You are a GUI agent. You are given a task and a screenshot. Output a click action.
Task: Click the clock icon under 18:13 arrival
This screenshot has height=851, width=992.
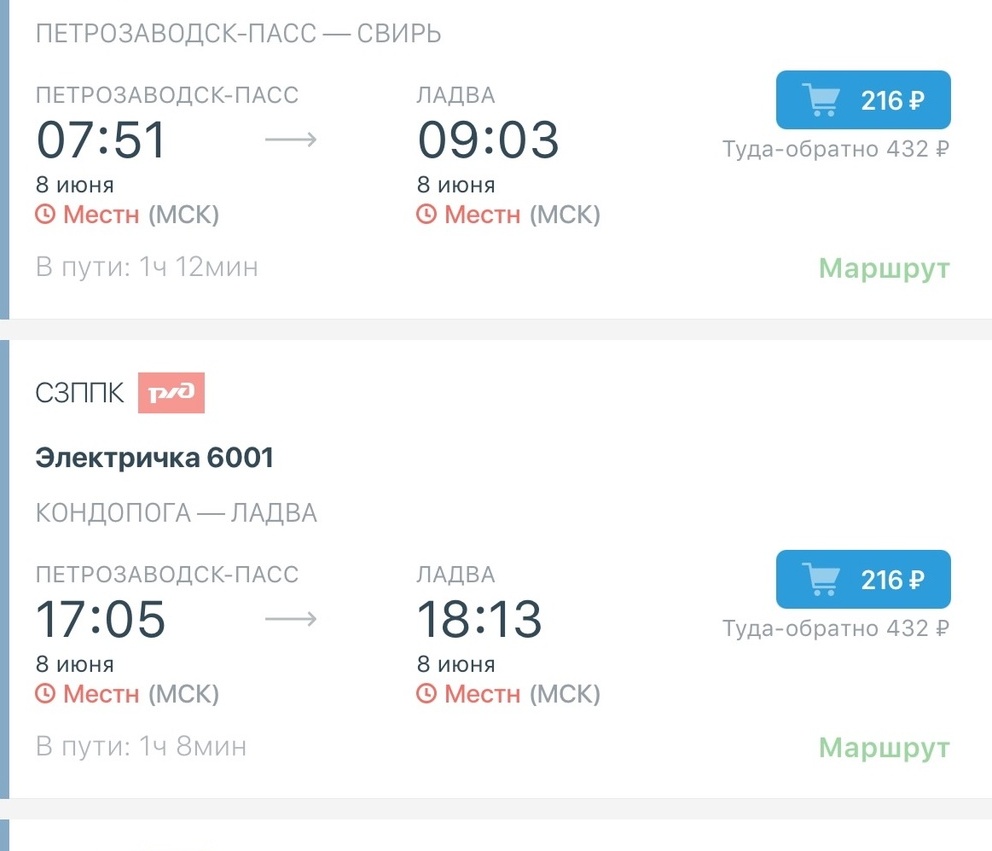[426, 694]
